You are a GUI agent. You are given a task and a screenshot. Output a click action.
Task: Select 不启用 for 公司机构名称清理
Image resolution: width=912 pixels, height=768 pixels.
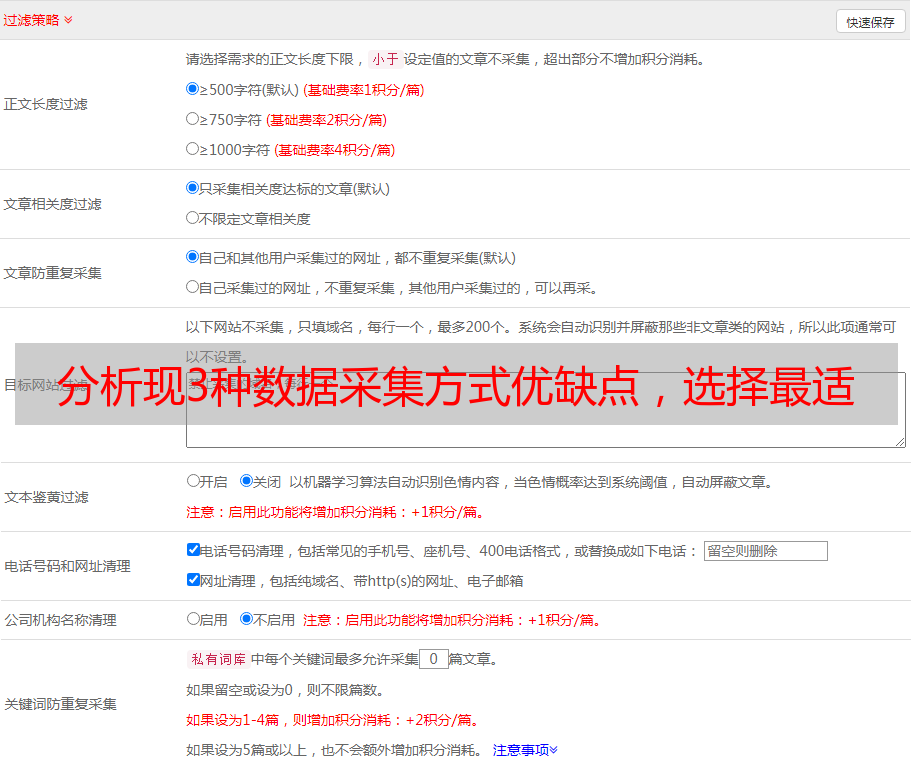[x=247, y=619]
